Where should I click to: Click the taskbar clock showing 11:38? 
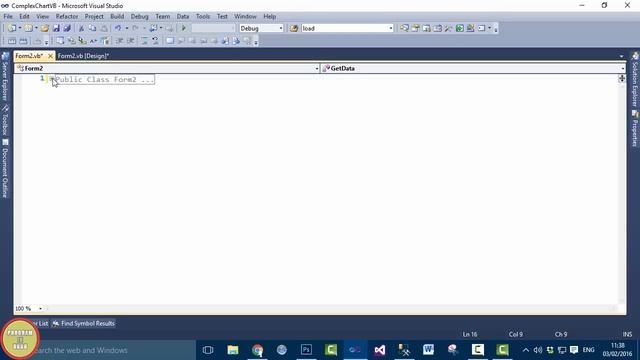click(617, 350)
